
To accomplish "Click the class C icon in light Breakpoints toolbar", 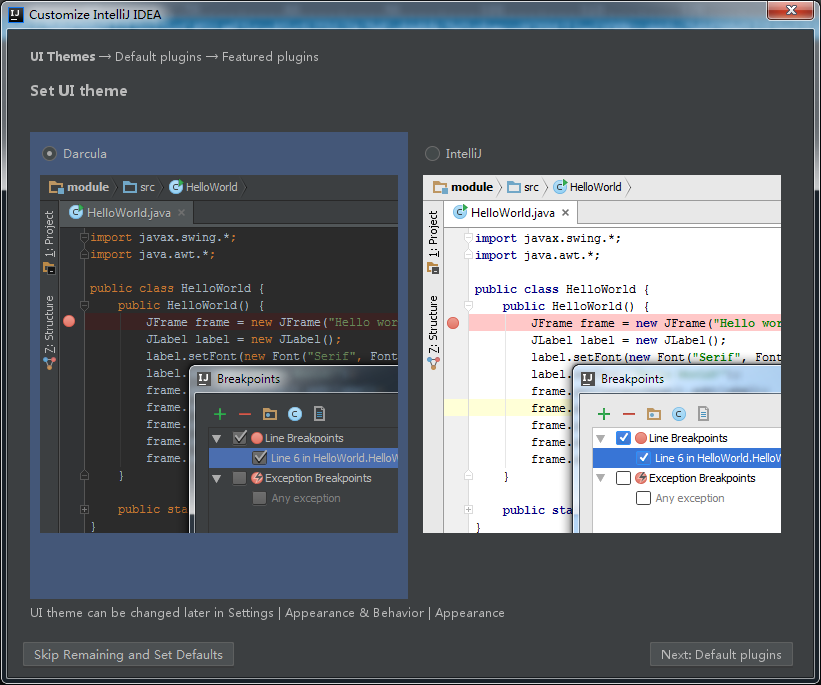I will [679, 414].
